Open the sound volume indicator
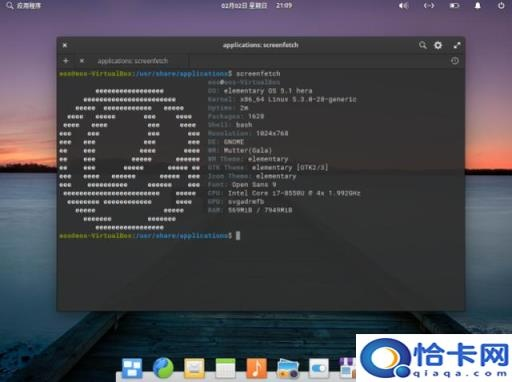 point(403,6)
